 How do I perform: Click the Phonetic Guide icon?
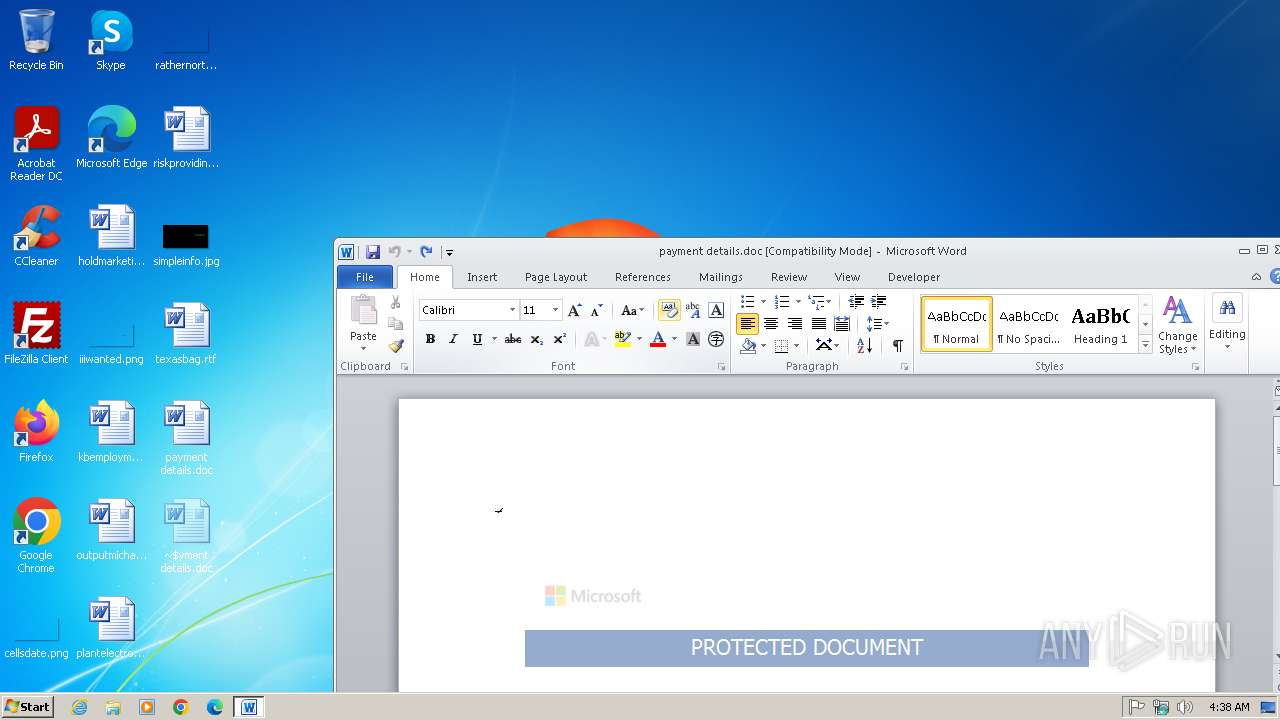click(693, 310)
